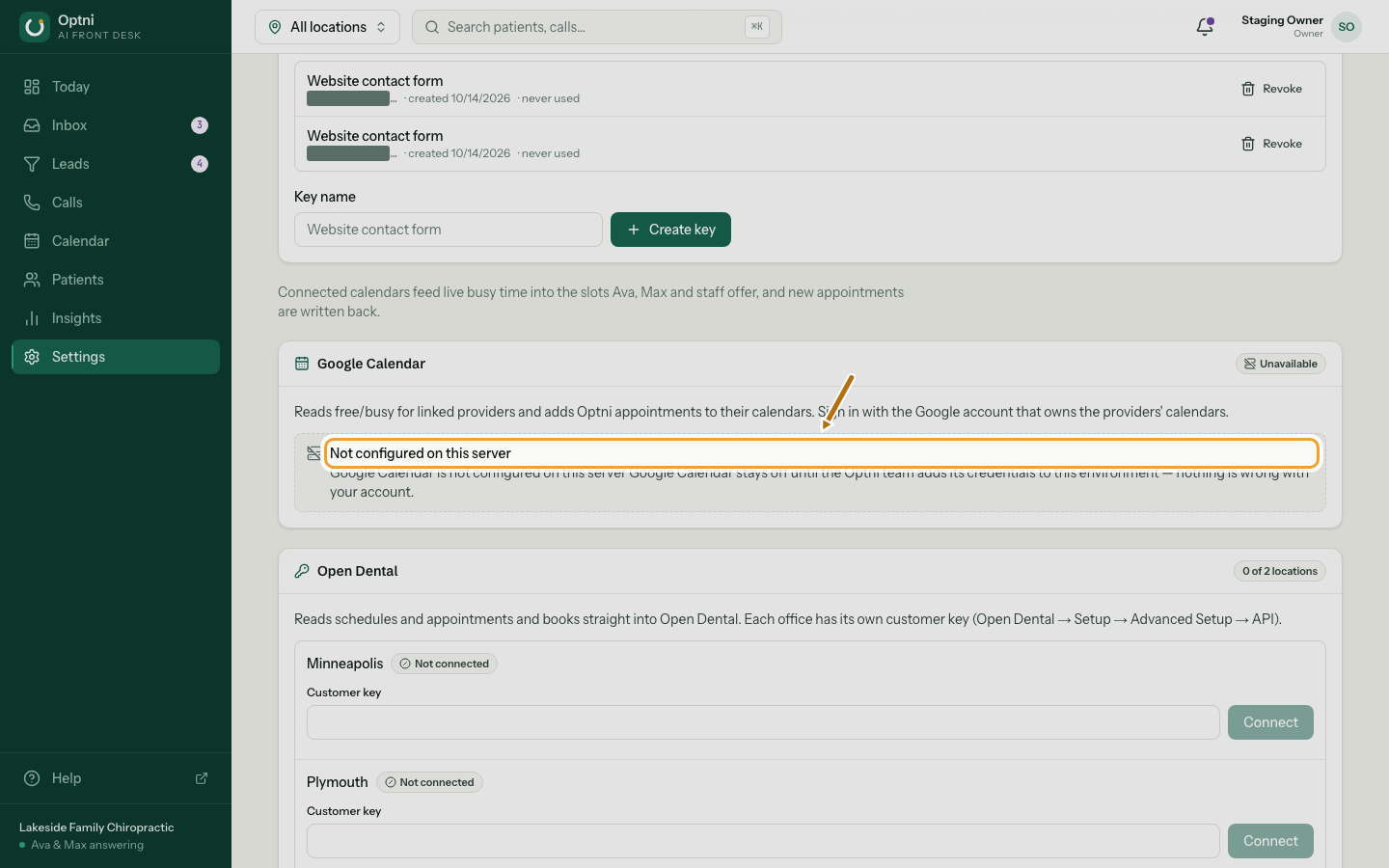Select Settings in the sidebar
The height and width of the screenshot is (868, 1389).
(116, 357)
